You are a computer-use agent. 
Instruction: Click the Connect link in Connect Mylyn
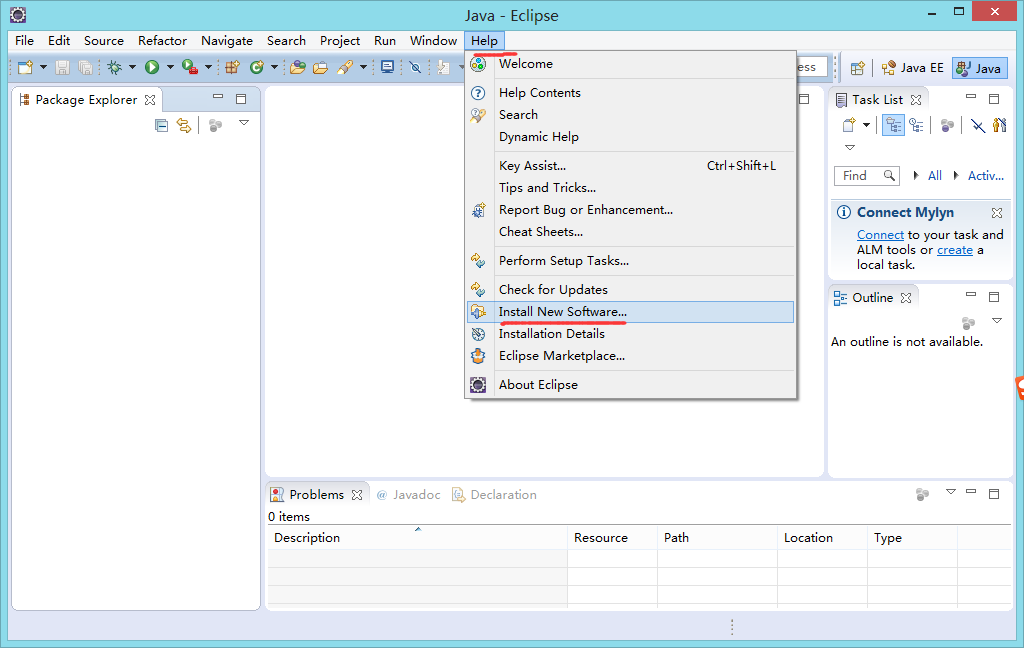click(x=880, y=235)
